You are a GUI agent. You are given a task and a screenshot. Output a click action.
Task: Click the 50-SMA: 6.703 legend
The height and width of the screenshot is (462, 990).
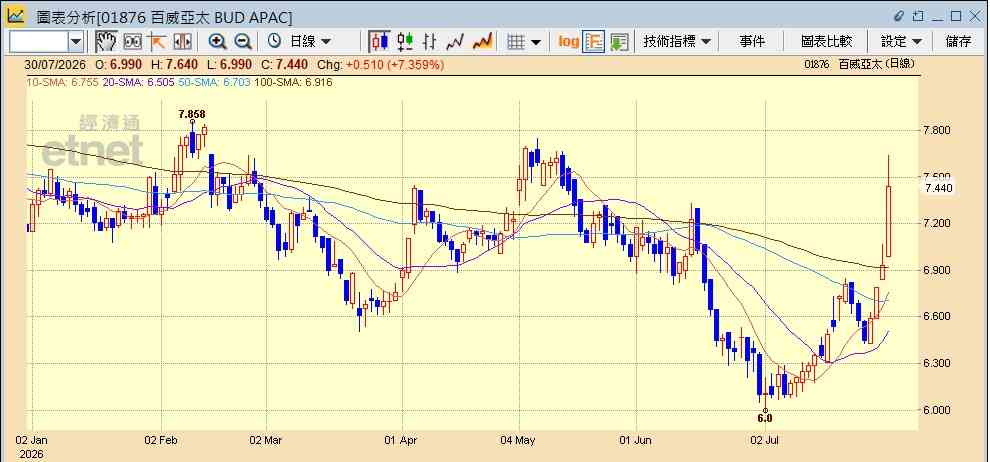tap(213, 82)
